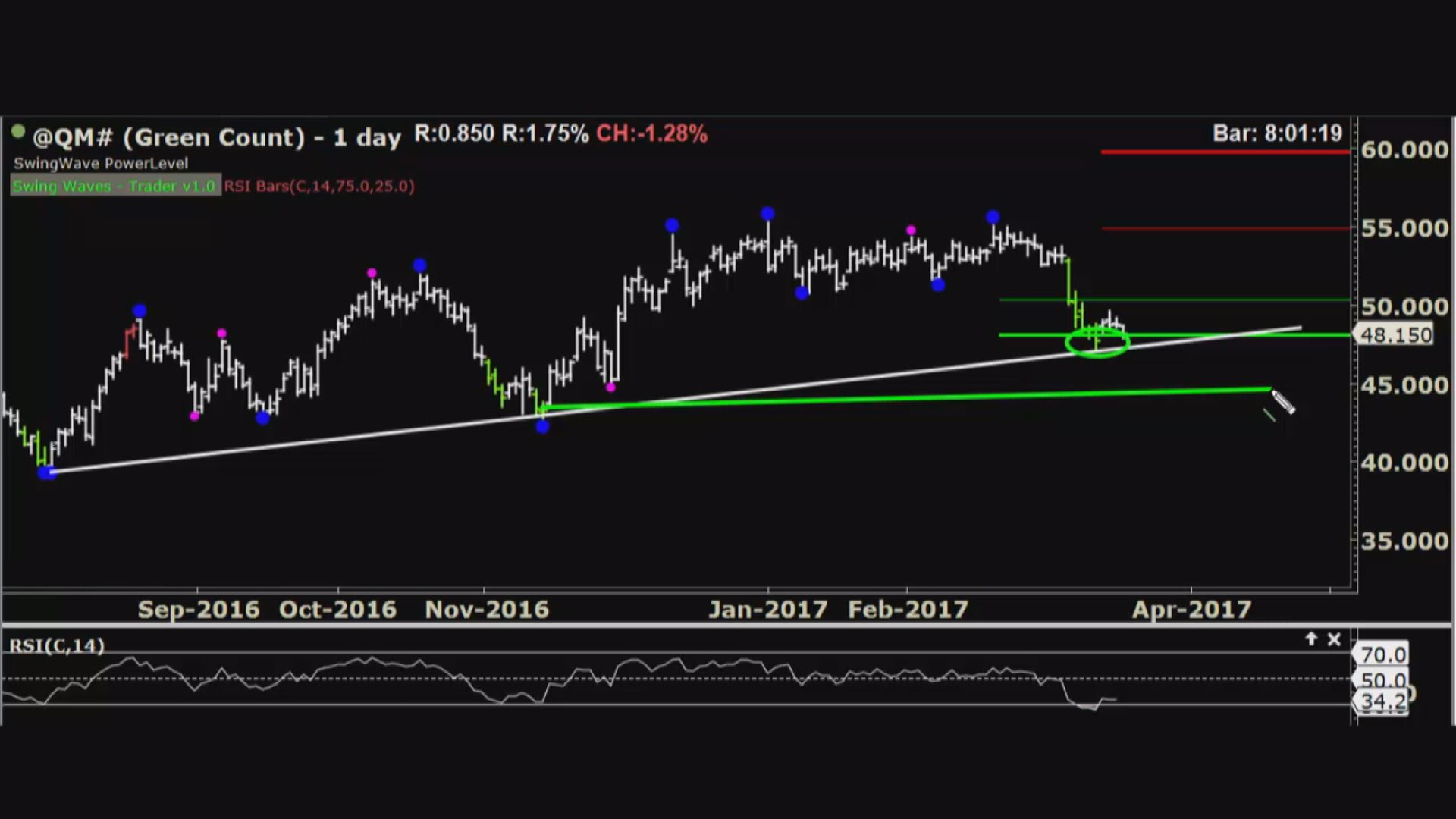
Task: Click the 48.150 current price tag
Action: coord(1395,335)
